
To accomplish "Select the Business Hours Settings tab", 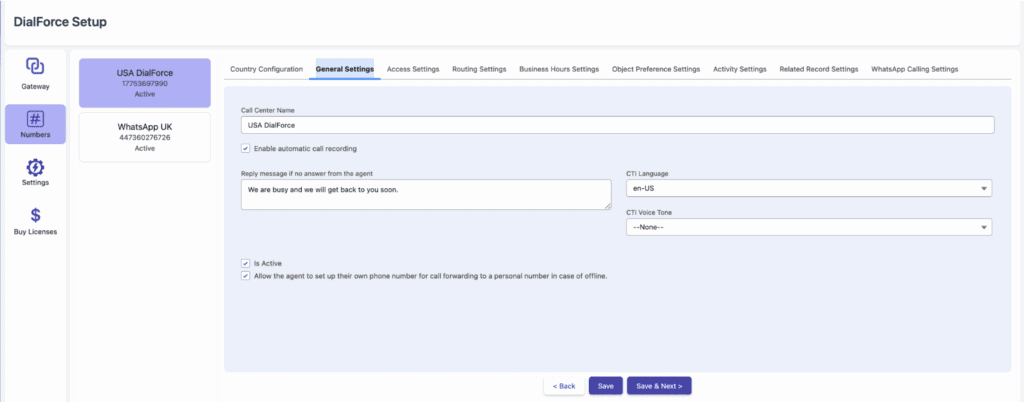I will pyautogui.click(x=559, y=69).
